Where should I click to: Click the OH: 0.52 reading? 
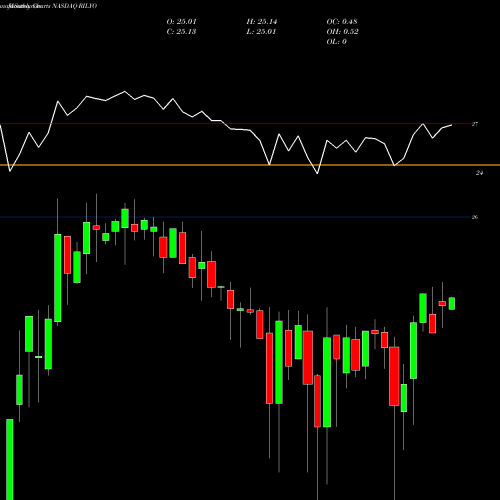pos(342,32)
